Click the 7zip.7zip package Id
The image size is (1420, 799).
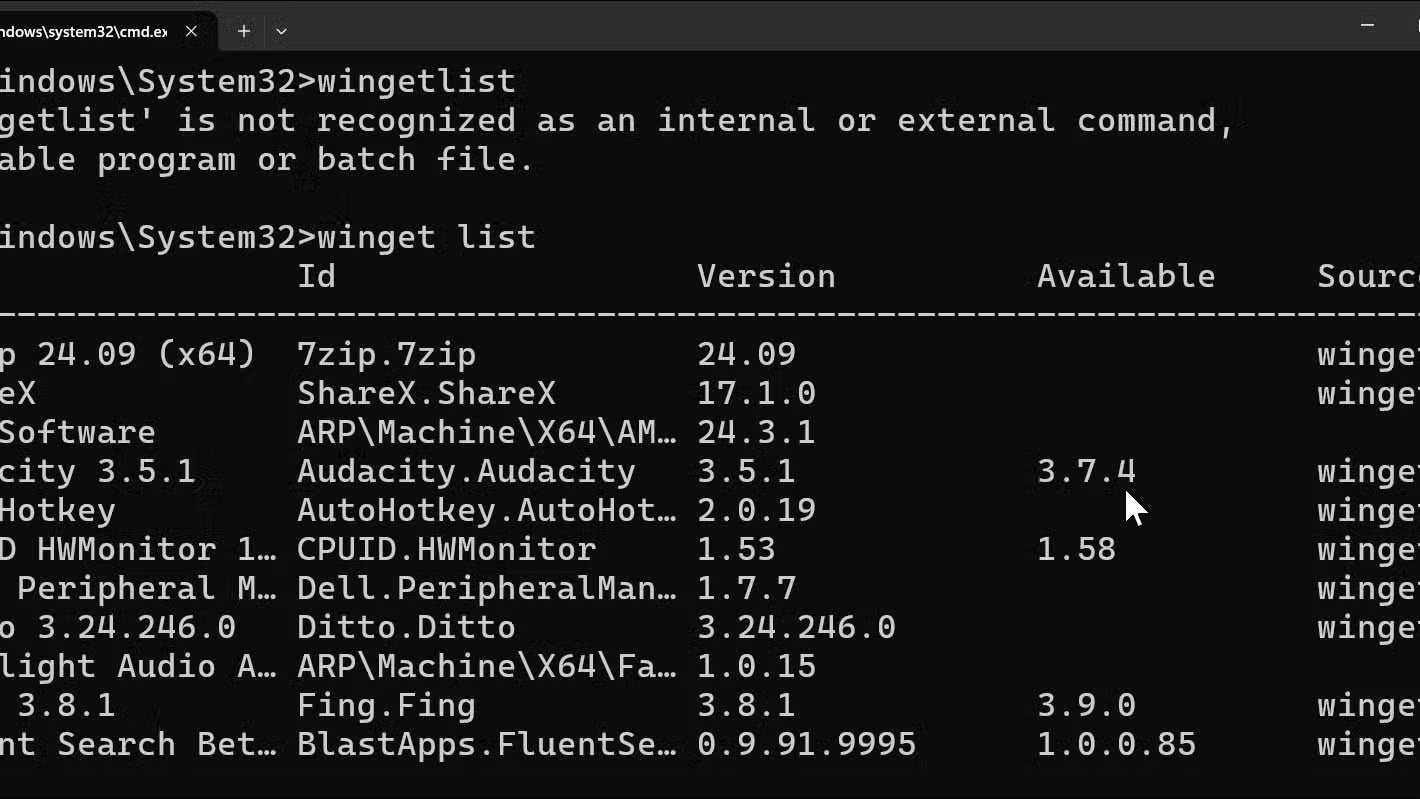click(x=386, y=354)
